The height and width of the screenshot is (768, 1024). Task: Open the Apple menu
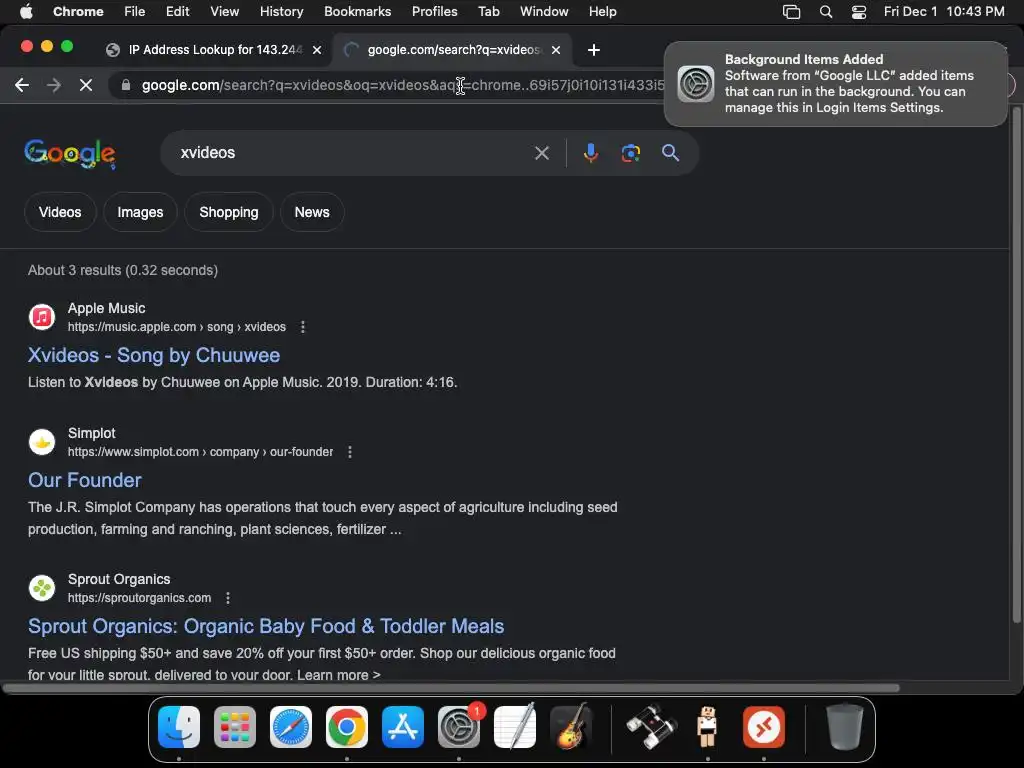click(26, 11)
